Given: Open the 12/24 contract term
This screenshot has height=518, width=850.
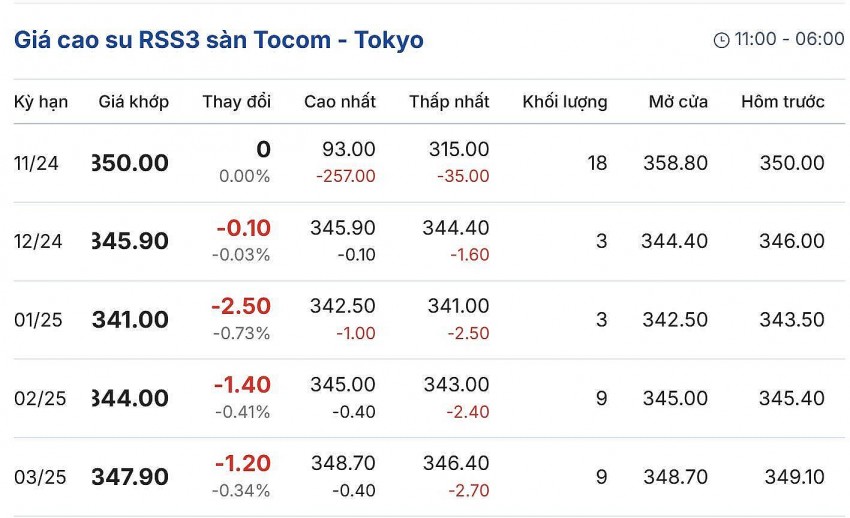Looking at the screenshot, I should (x=37, y=242).
